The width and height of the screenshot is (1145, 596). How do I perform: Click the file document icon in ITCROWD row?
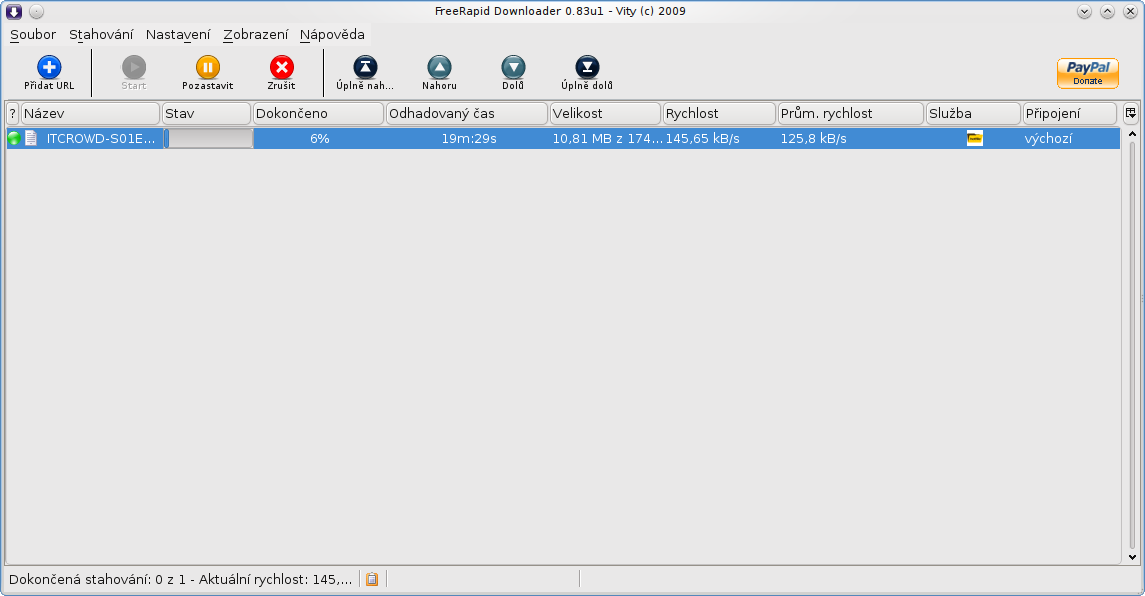tap(31, 138)
